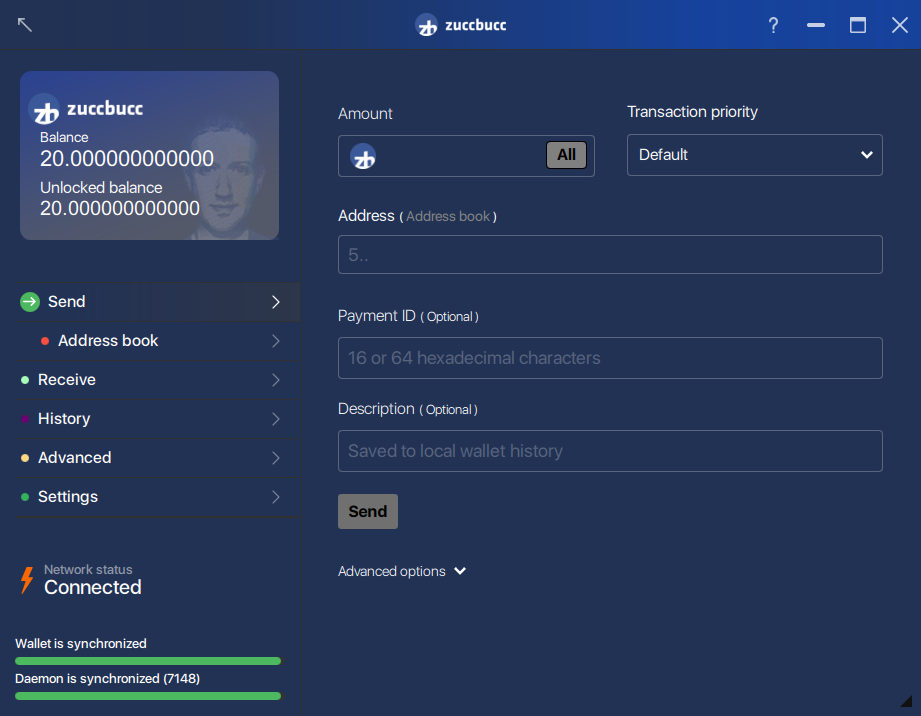Click the Connected network status text
This screenshot has height=716, width=921.
pyautogui.click(x=93, y=587)
